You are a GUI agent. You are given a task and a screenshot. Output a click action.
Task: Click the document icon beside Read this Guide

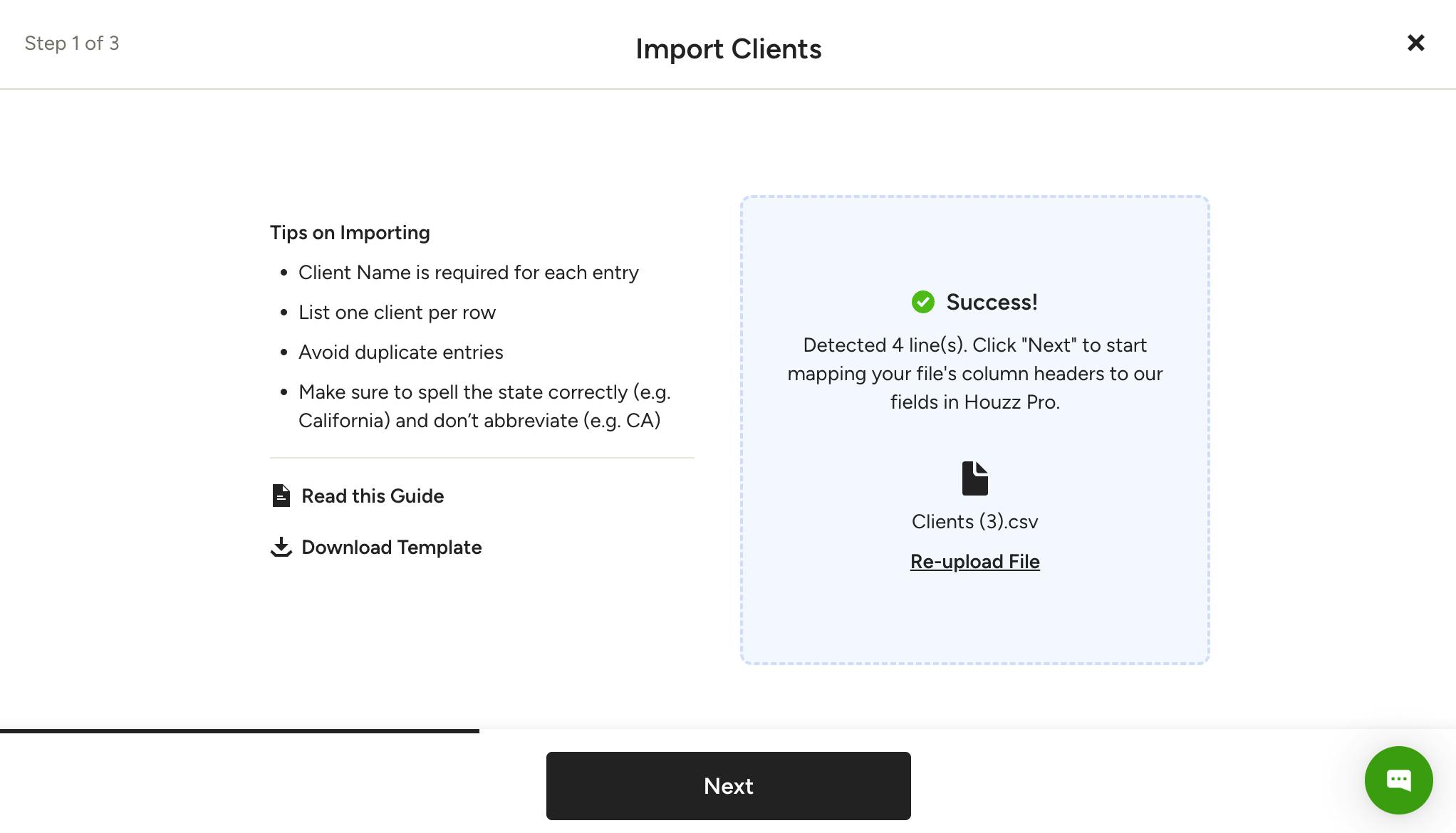281,496
